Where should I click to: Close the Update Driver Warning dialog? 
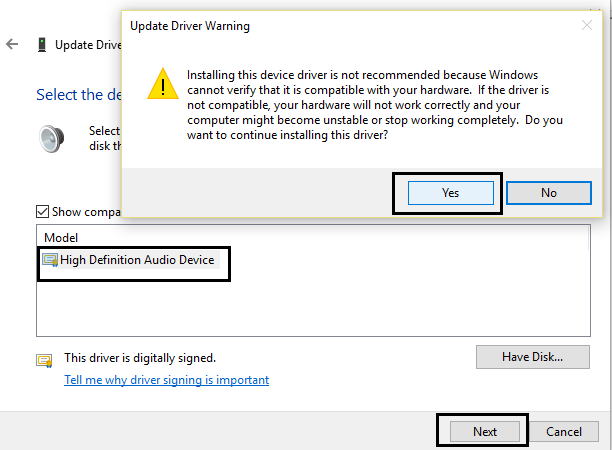587,25
